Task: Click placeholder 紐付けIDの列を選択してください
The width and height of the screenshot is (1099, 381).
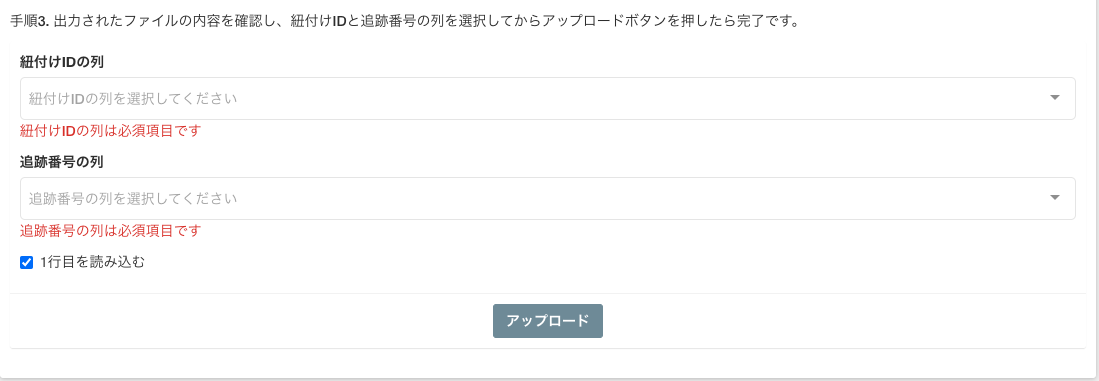Action: click(132, 99)
